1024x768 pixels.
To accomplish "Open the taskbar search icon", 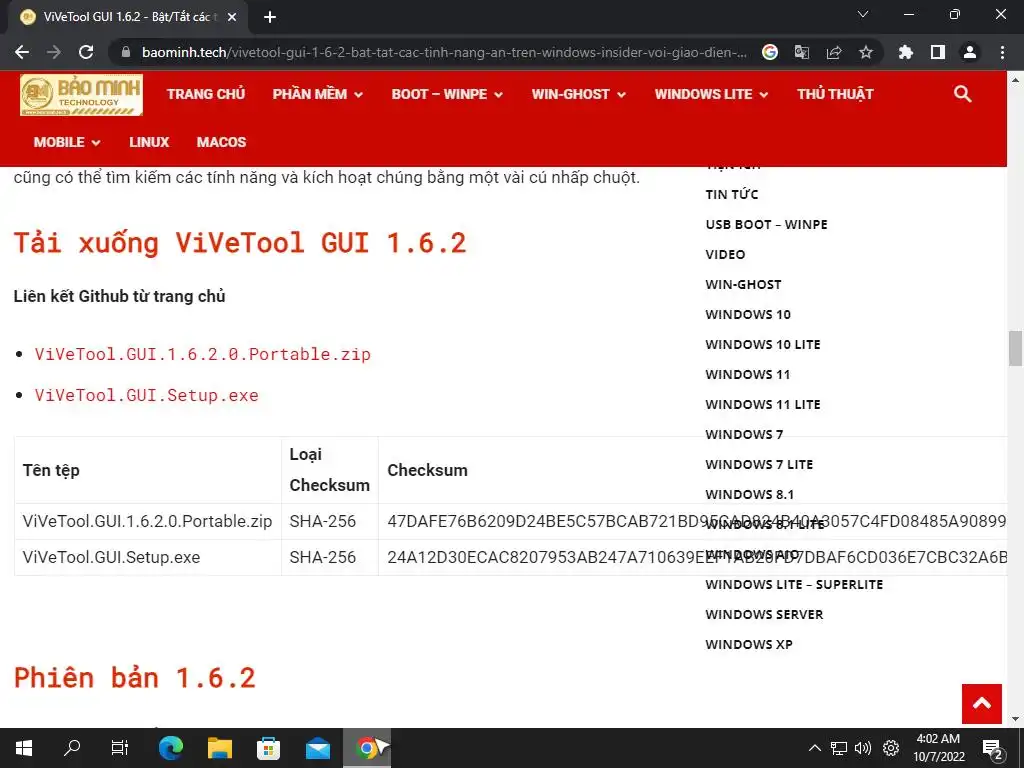I will (72, 748).
